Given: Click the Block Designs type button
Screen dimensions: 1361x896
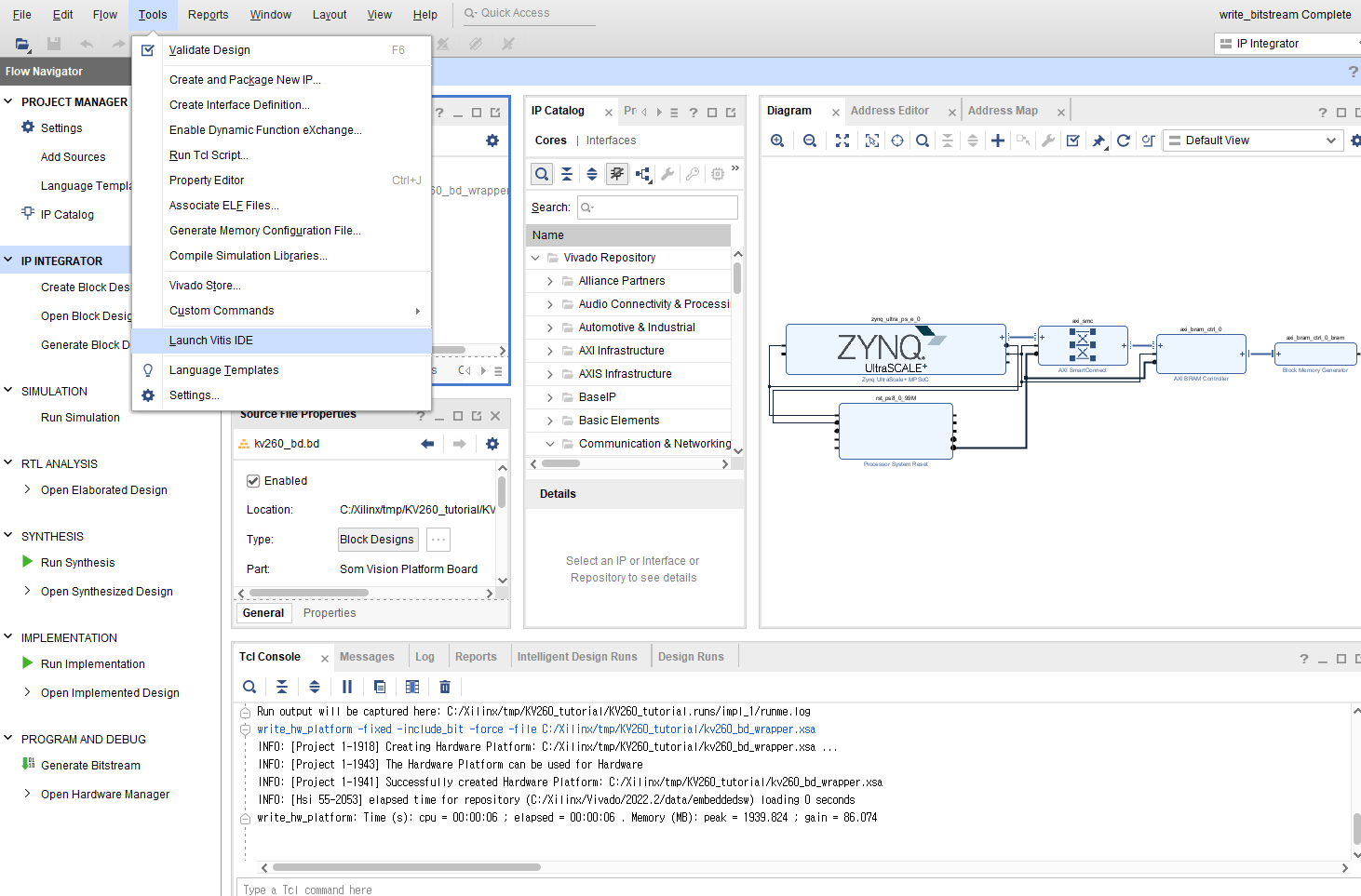Looking at the screenshot, I should [x=377, y=540].
